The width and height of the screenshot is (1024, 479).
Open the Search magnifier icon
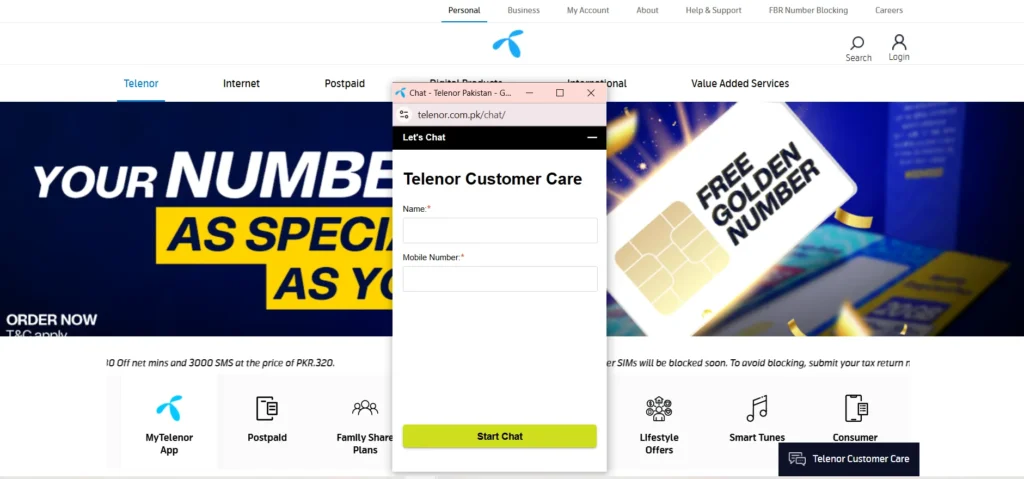857,44
